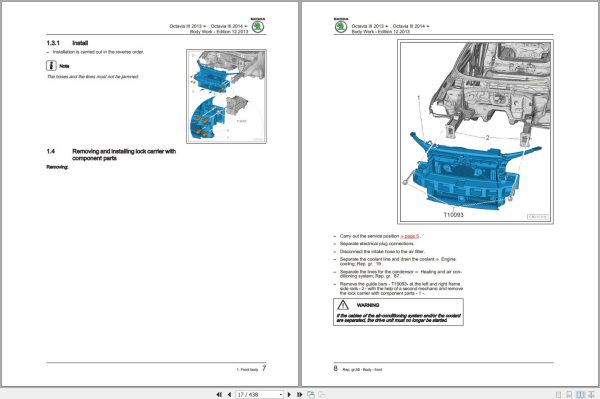Click the greyed next view navigation icon
Image resolution: width=600 pixels, height=399 pixels.
[322, 394]
